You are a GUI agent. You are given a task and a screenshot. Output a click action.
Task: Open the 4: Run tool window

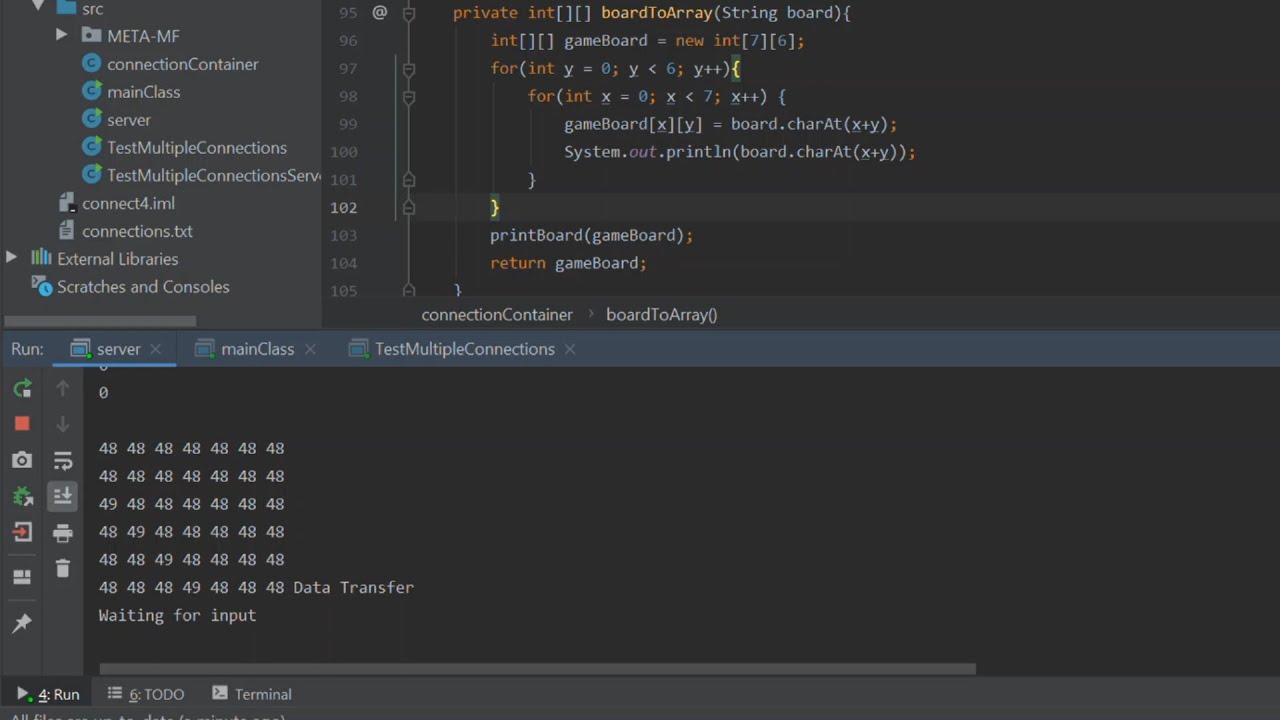coord(48,694)
